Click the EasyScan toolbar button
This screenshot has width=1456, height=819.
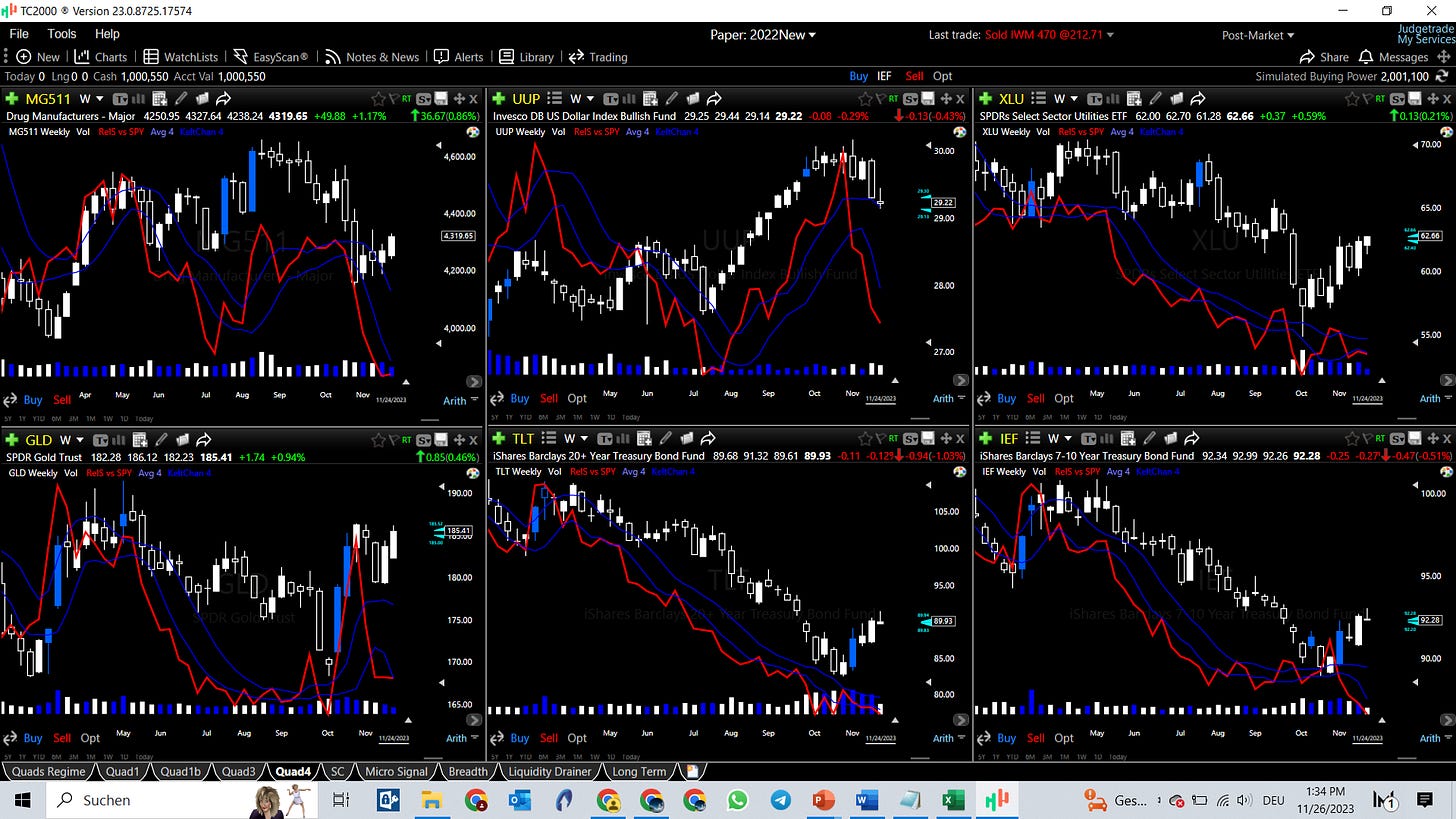(270, 57)
